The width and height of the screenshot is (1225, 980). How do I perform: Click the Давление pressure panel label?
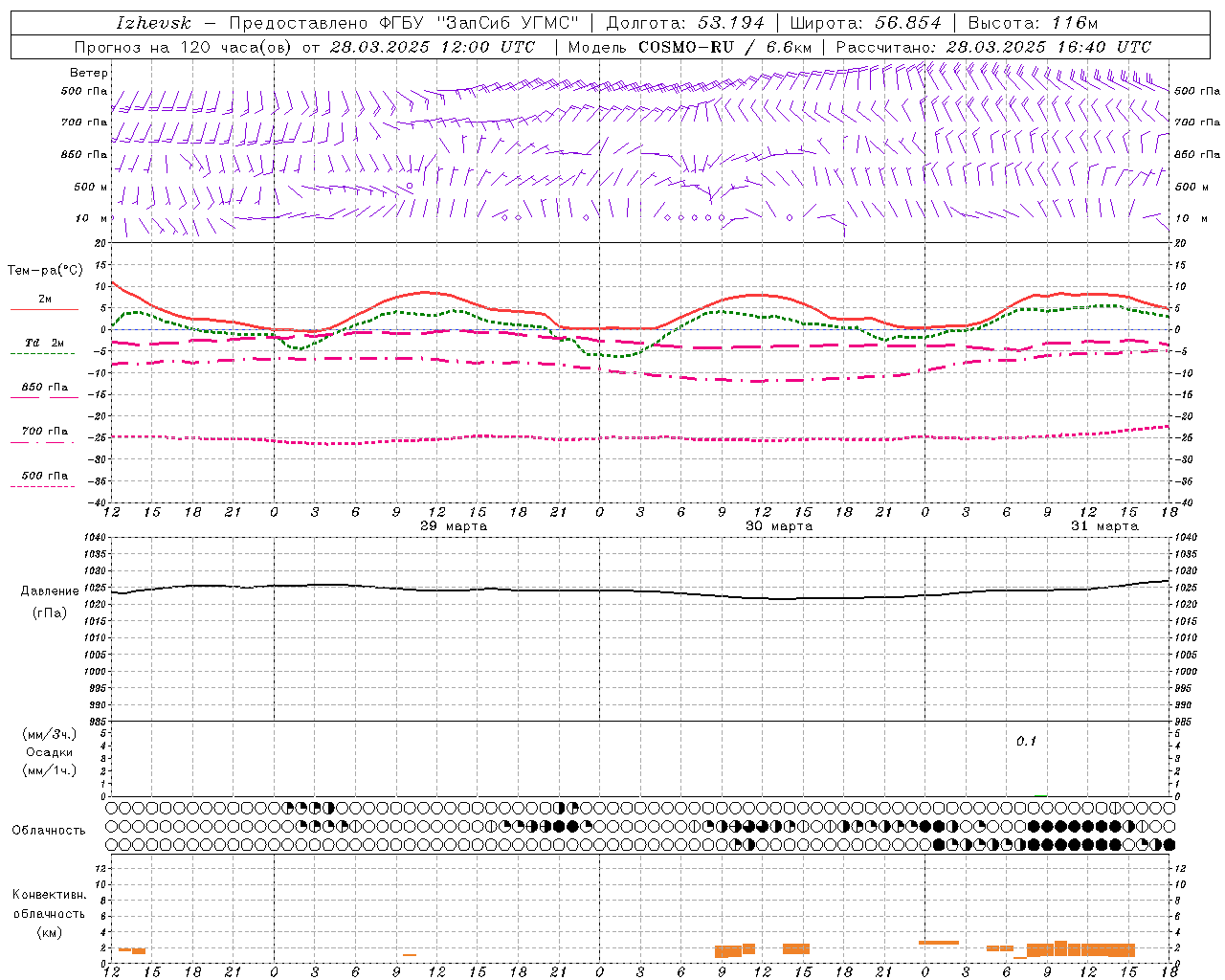point(50,591)
